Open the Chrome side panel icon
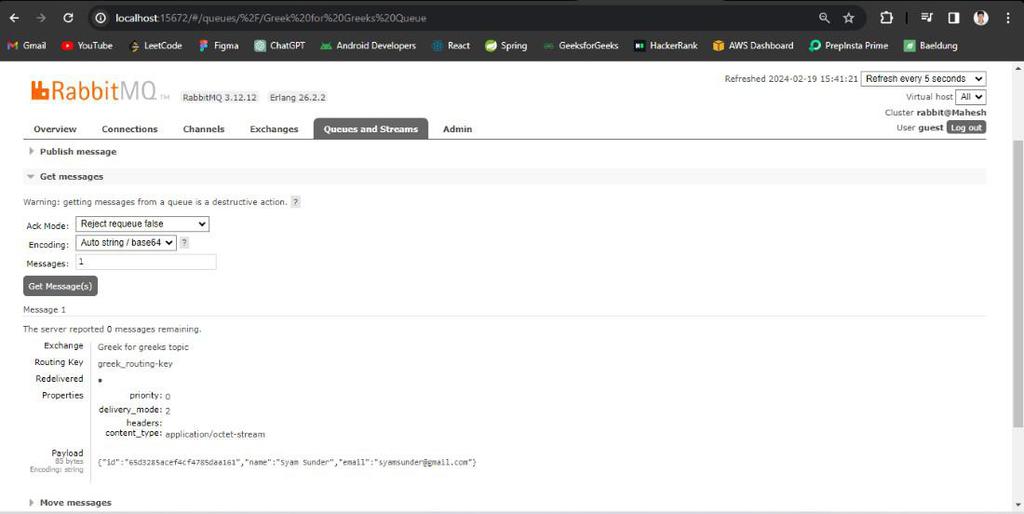The width and height of the screenshot is (1024, 514). (x=953, y=18)
